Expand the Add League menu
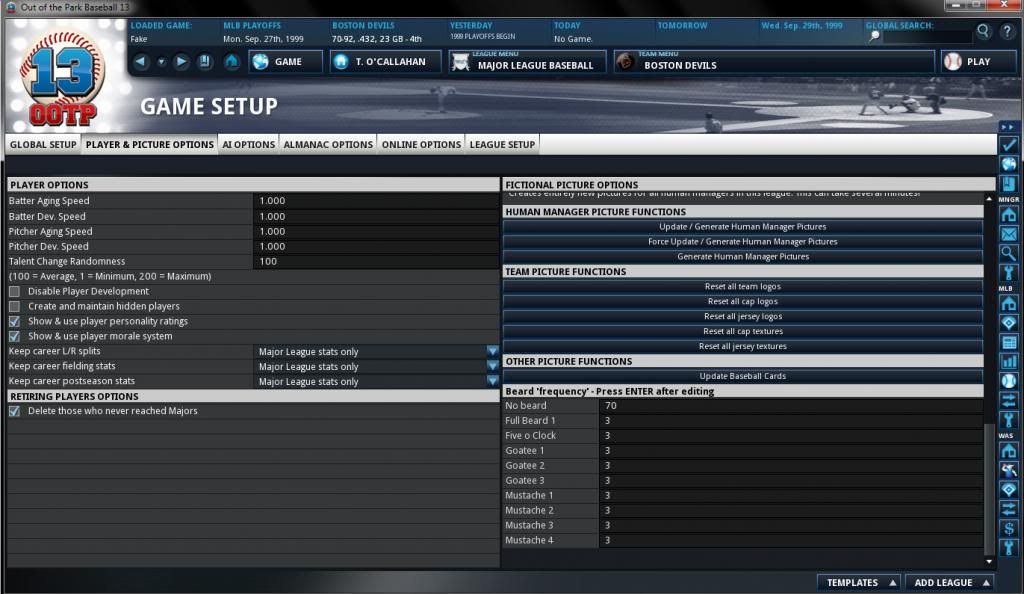The height and width of the screenshot is (594, 1024). pyautogui.click(x=952, y=582)
